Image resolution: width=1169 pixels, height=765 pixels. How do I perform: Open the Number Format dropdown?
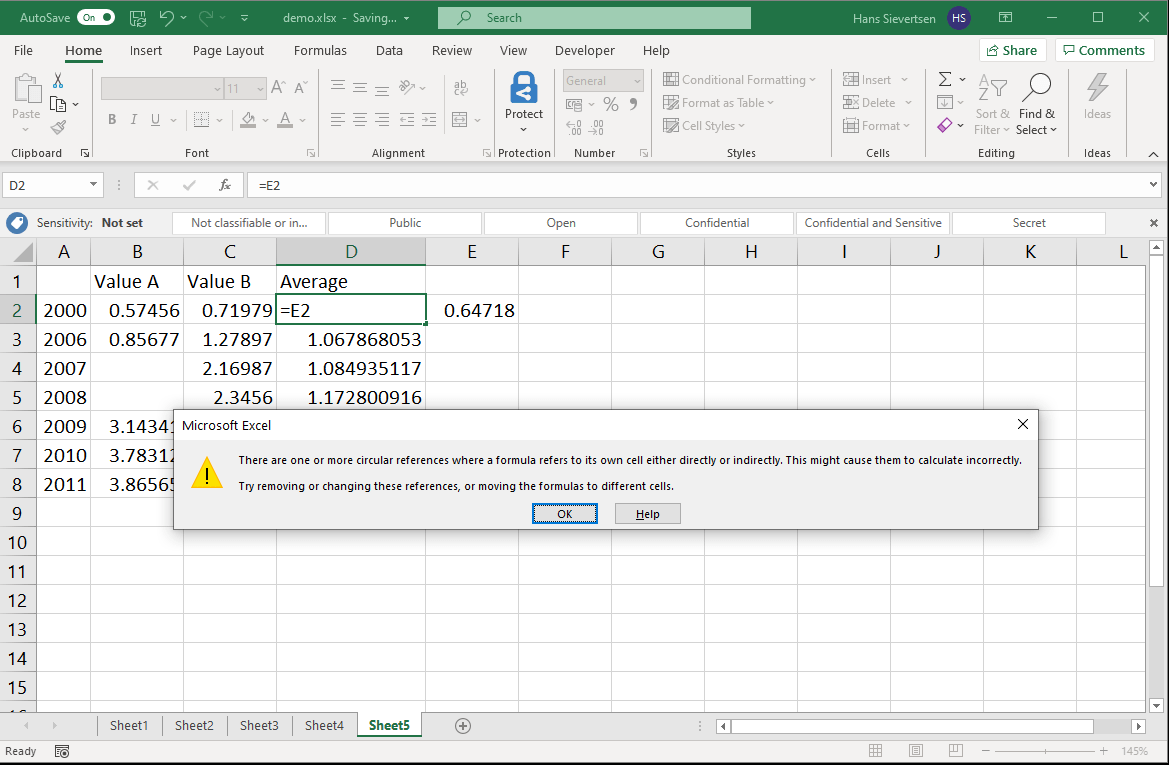(x=639, y=80)
